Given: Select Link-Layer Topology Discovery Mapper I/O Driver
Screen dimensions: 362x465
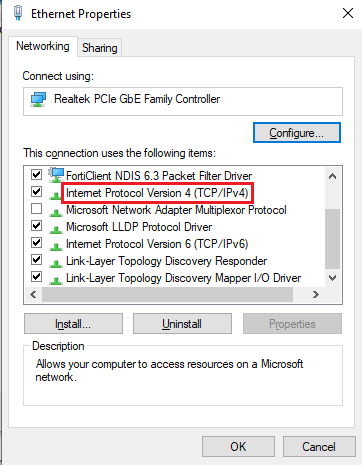Looking at the screenshot, I should point(183,278).
